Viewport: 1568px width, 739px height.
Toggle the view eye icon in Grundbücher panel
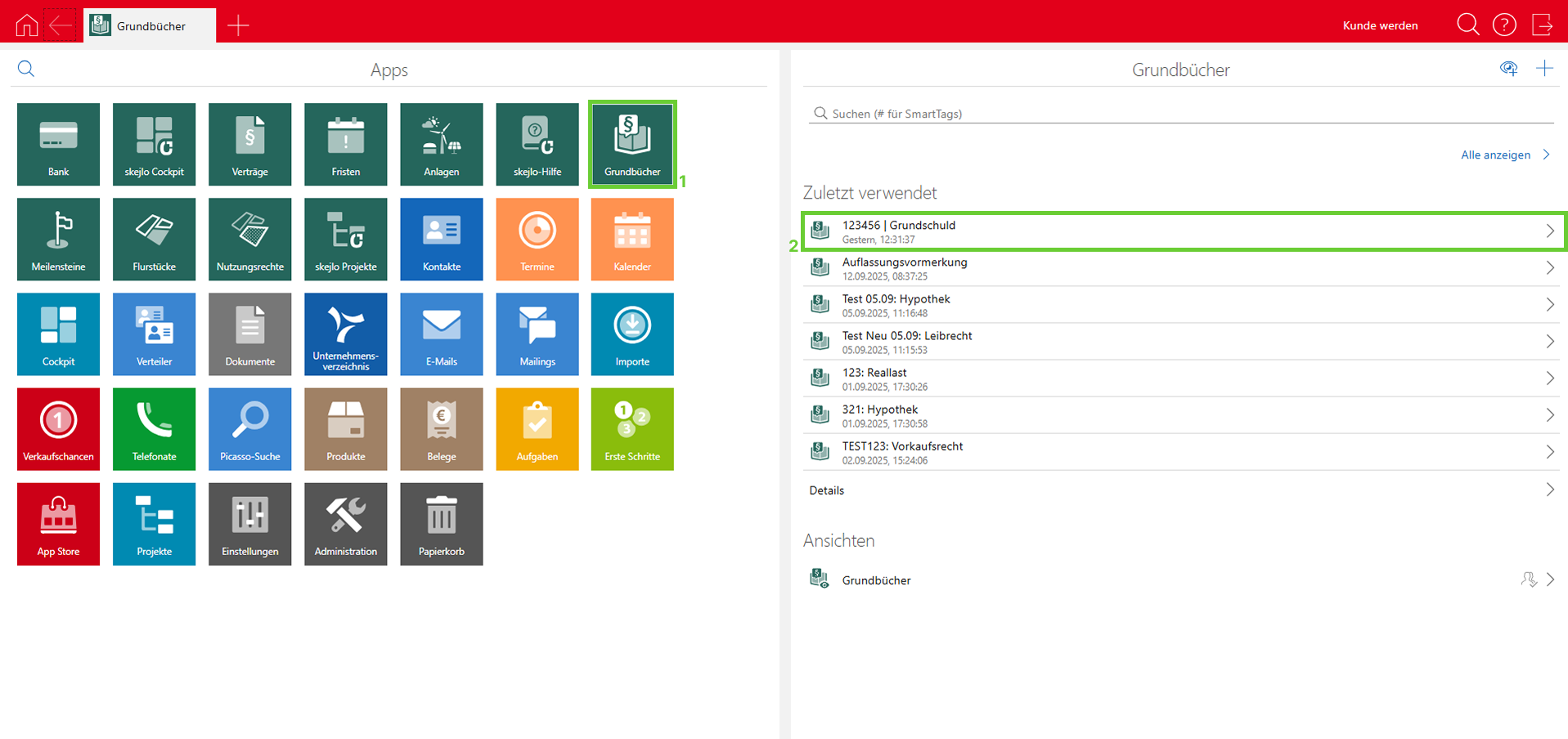(1508, 69)
